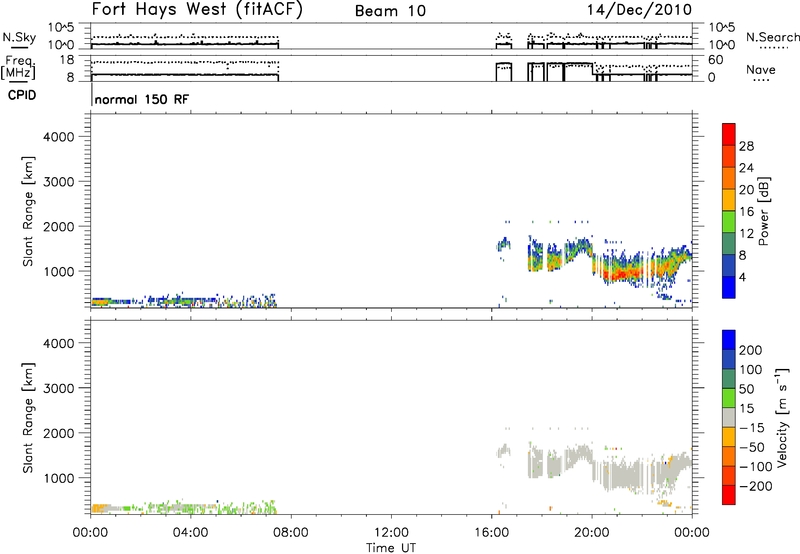Select the N.Sky legend label
This screenshot has height=554, width=800.
tap(19, 37)
